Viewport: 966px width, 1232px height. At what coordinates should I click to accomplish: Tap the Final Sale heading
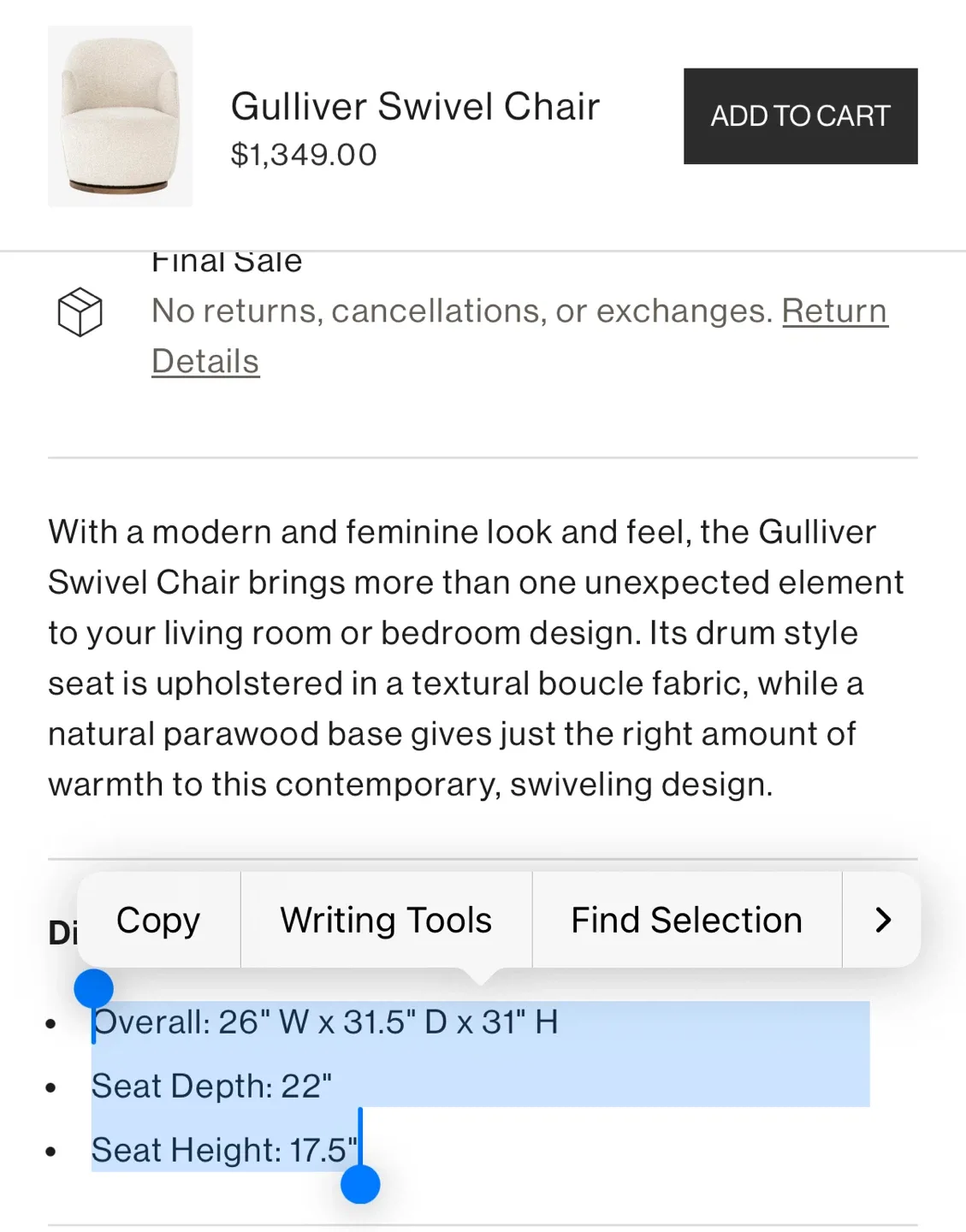pos(227,263)
